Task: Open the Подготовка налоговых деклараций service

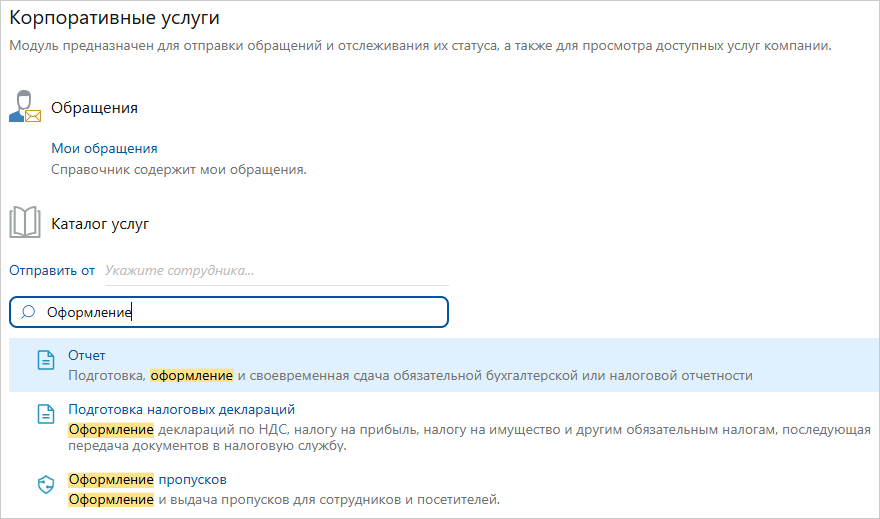Action: coord(181,409)
